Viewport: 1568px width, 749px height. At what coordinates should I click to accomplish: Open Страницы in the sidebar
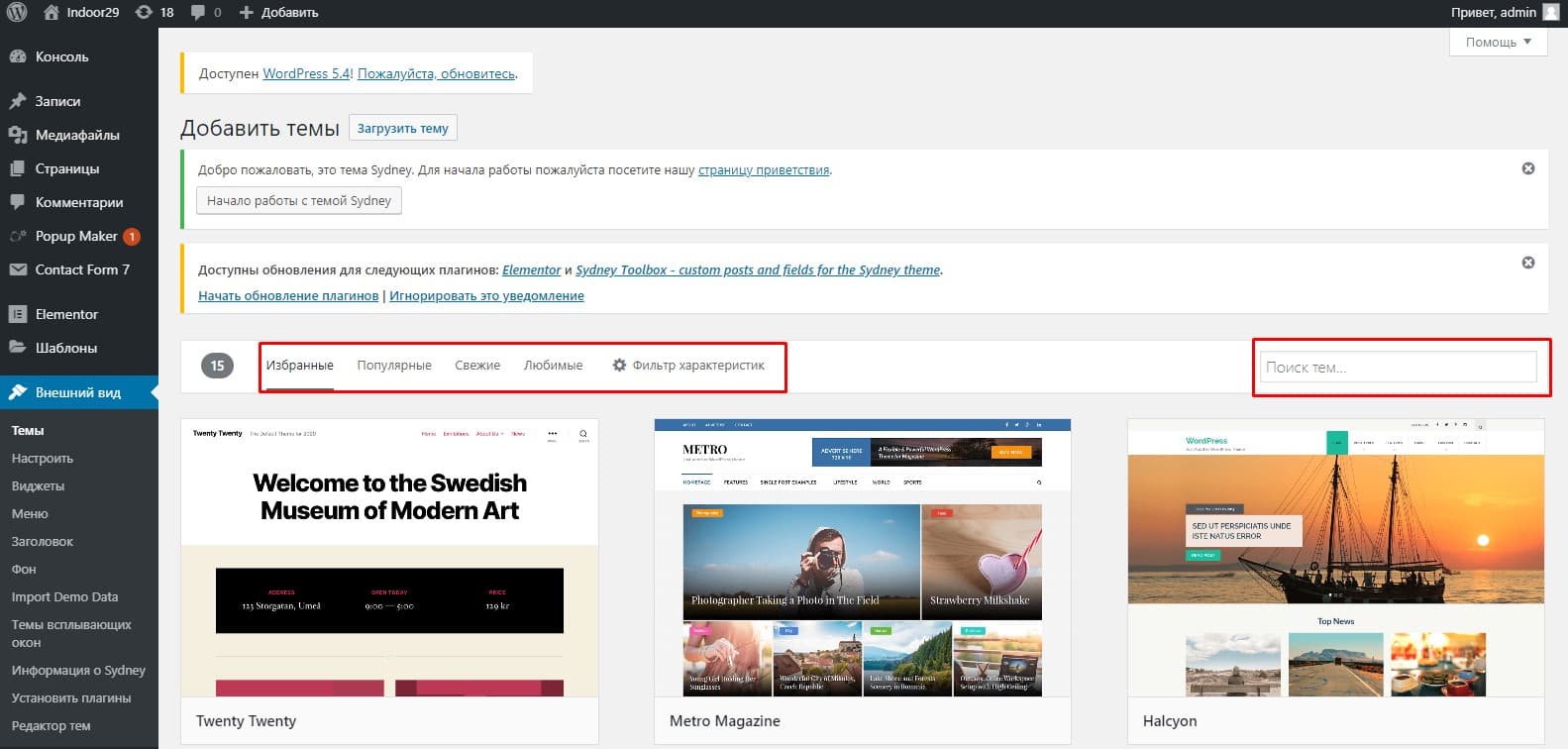pos(67,168)
